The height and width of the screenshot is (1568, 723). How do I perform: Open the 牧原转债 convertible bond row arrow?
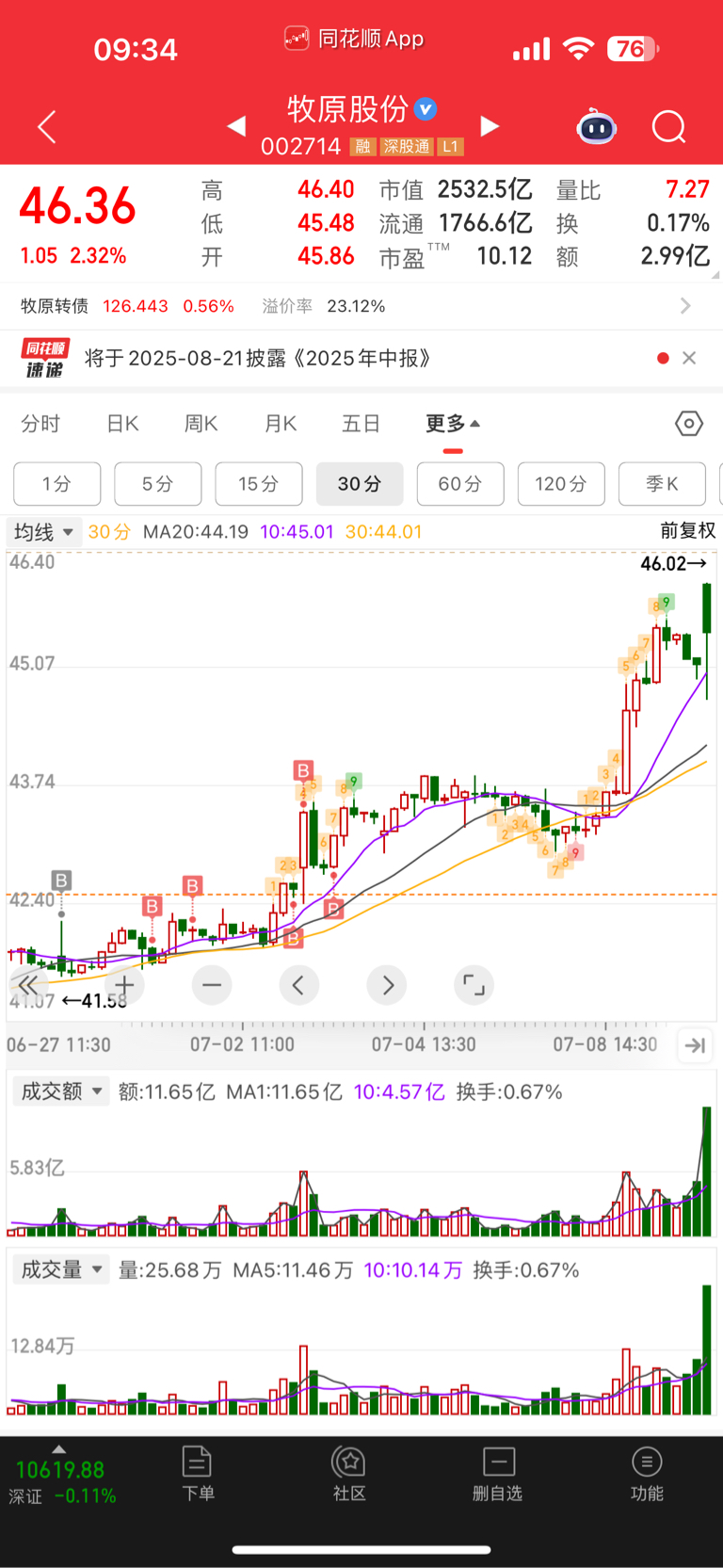tap(685, 306)
